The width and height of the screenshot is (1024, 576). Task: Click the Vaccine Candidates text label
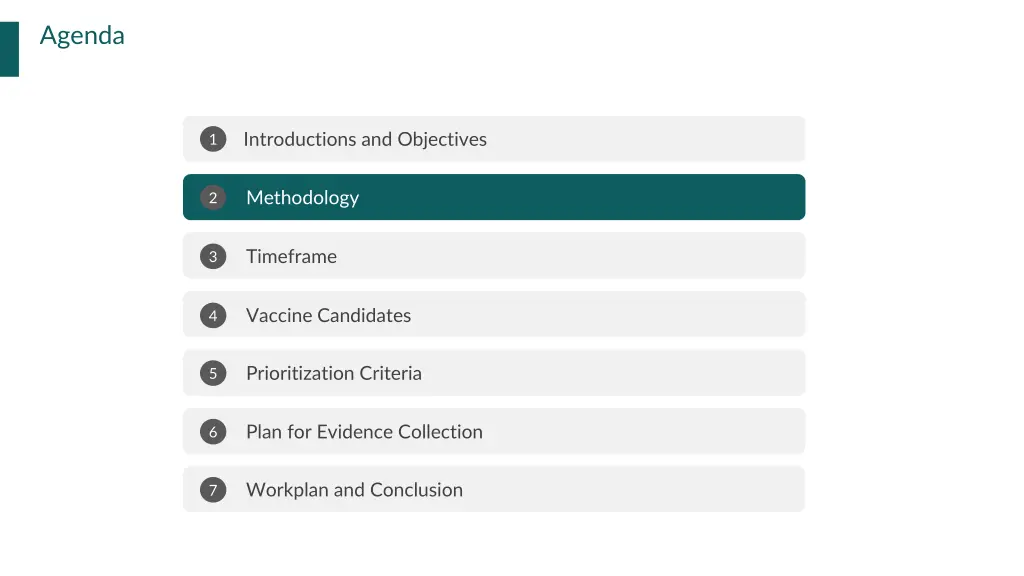click(328, 315)
